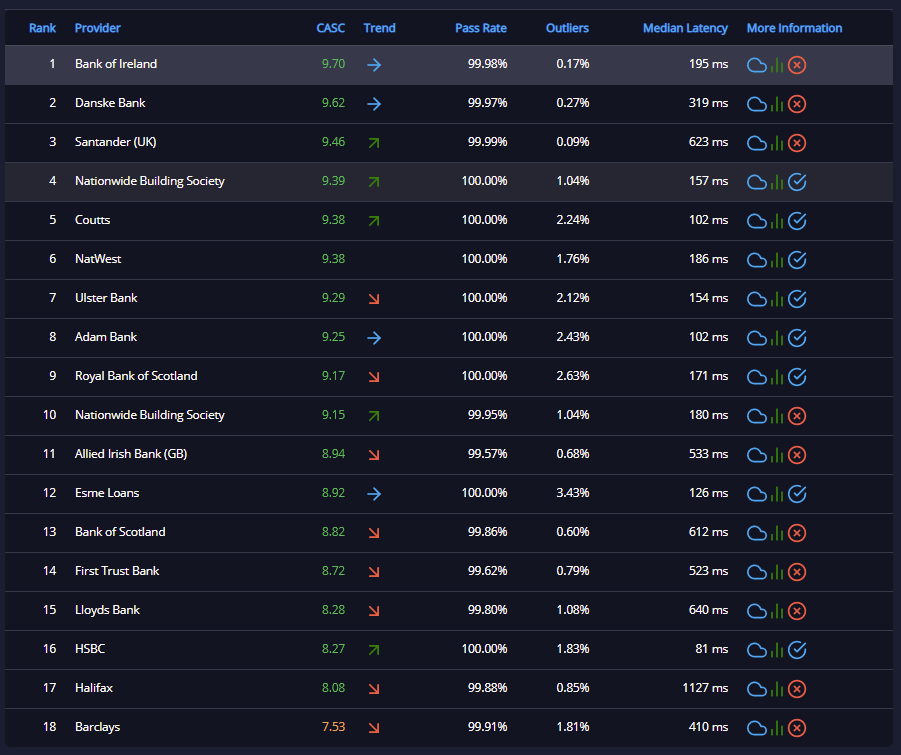
Task: Open cloud icon for Ulster Bank
Action: point(756,299)
